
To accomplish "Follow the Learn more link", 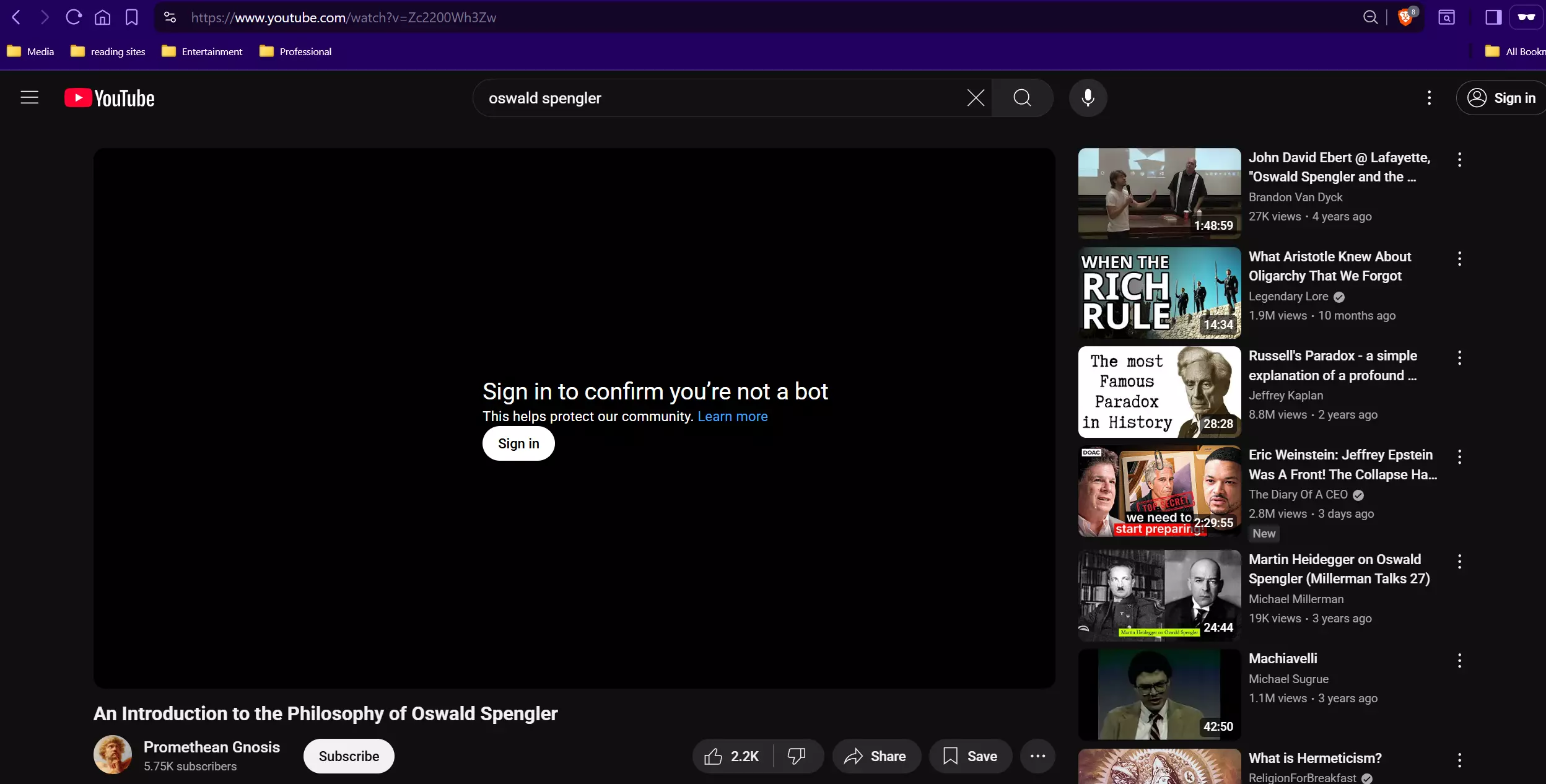I will pos(732,416).
